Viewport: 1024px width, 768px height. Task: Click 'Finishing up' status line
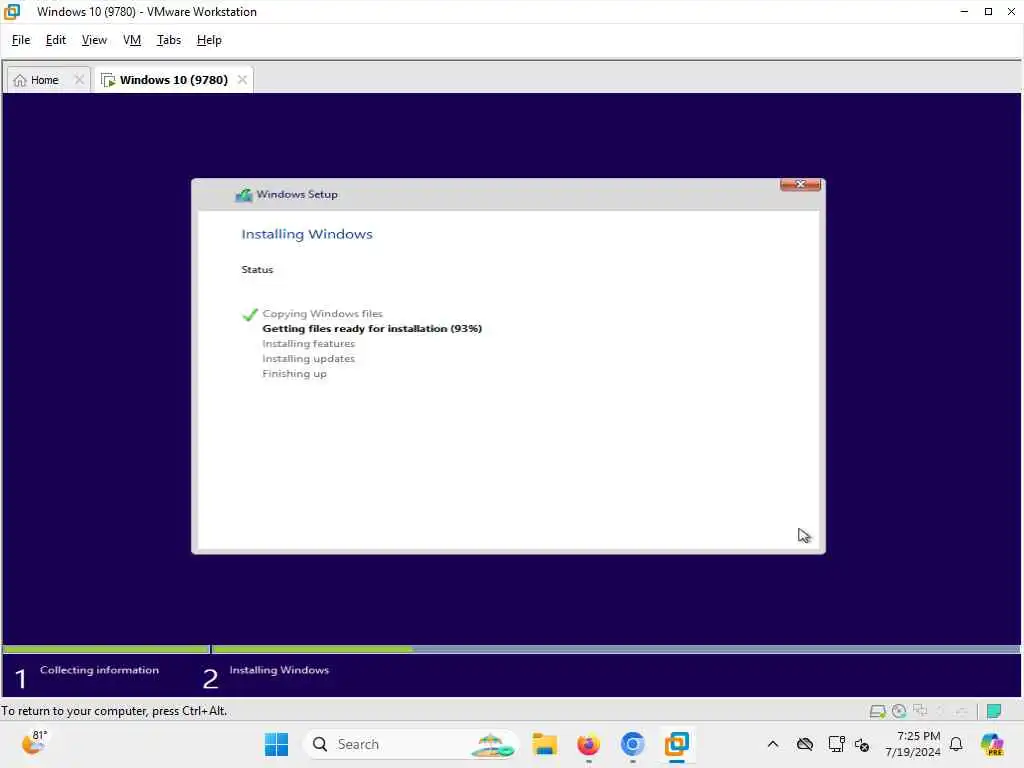[x=295, y=374]
